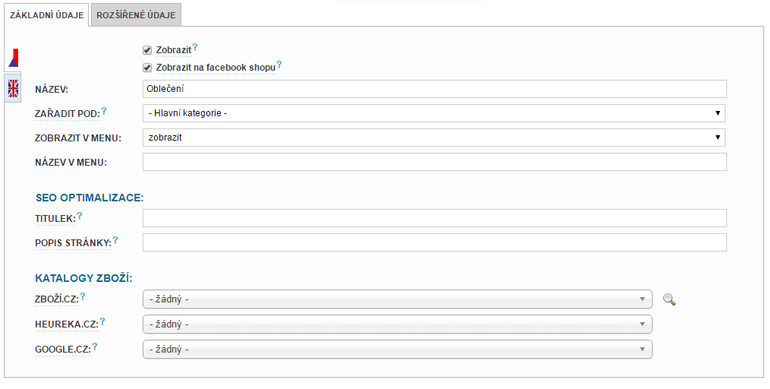Show help for Google.cz catalog
The width and height of the screenshot is (770, 389).
tap(95, 347)
